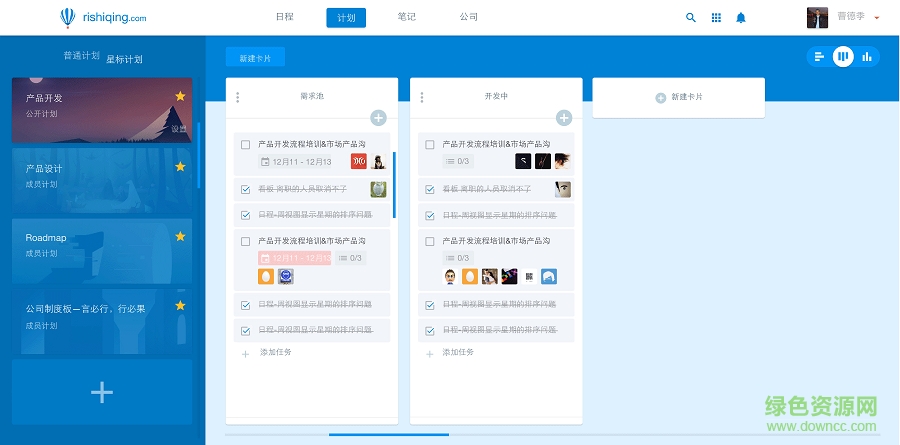Open the 笔记 tab
The height and width of the screenshot is (445, 900).
[x=406, y=17]
